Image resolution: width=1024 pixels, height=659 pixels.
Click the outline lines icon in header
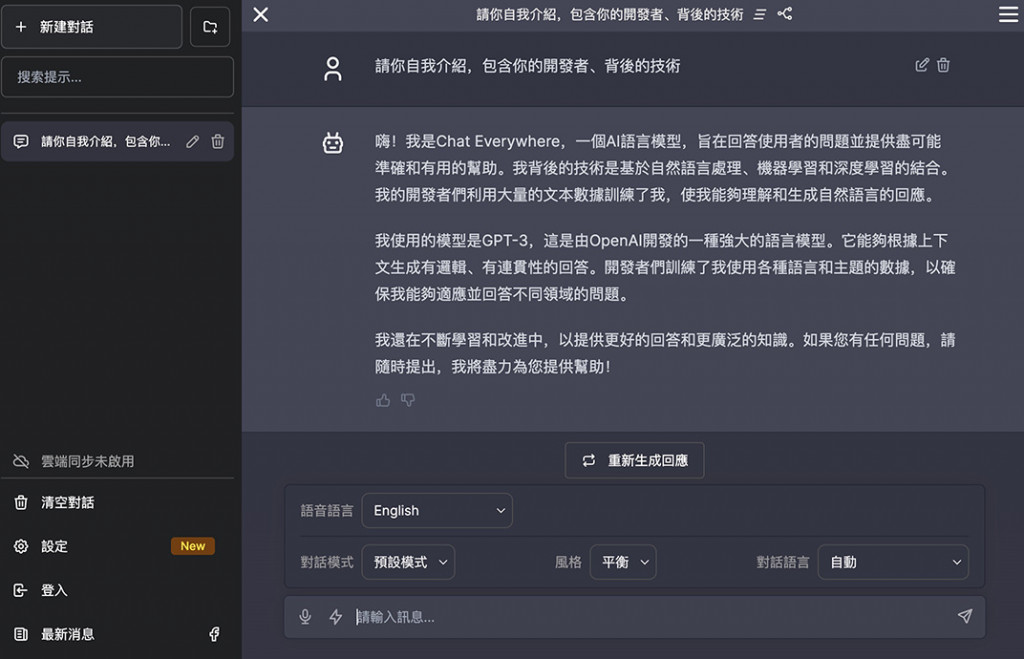(x=760, y=14)
